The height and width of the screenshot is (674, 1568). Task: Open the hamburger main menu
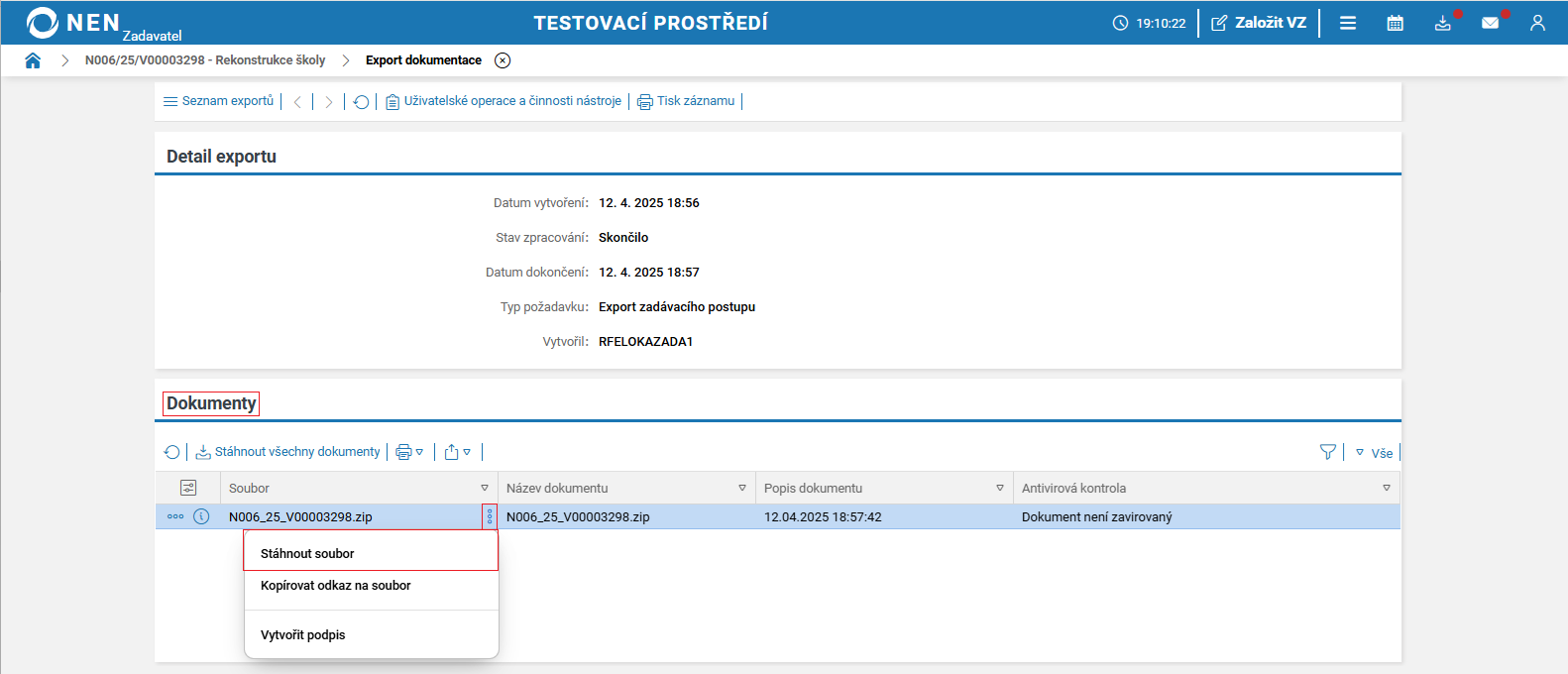click(x=1348, y=23)
